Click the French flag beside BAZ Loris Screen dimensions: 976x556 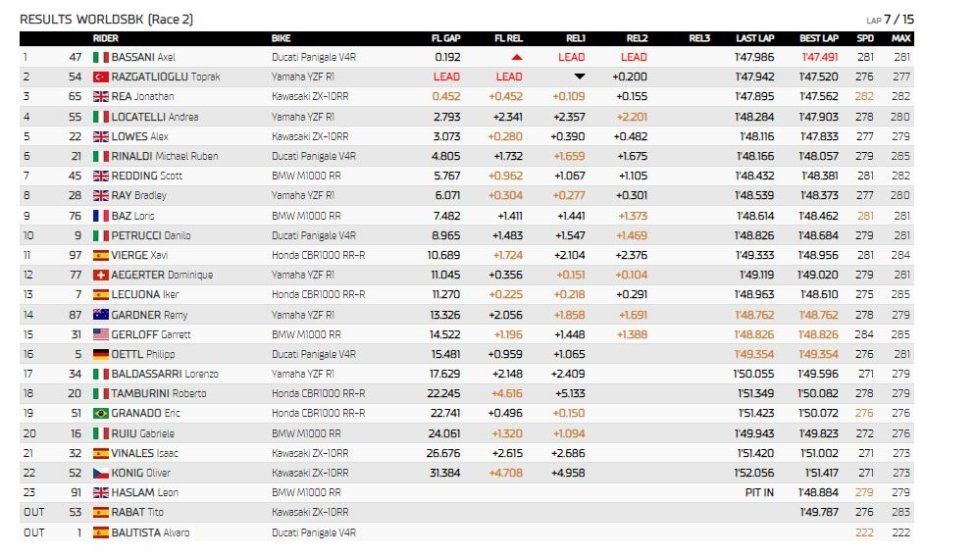pos(100,216)
